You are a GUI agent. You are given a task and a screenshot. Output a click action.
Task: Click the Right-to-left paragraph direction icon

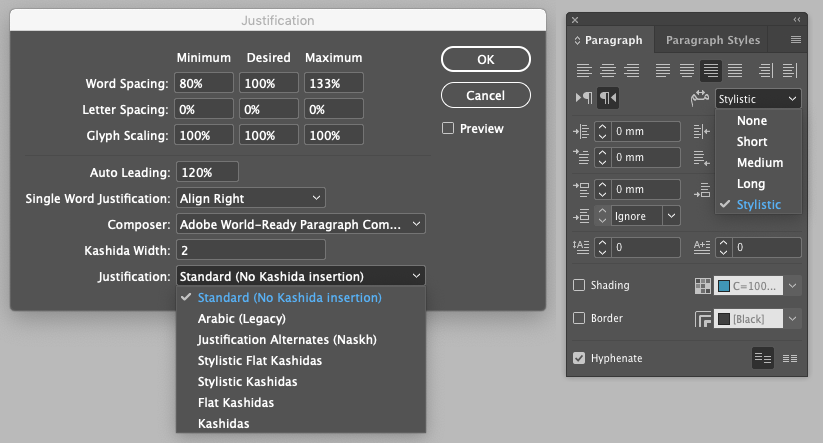(x=608, y=98)
